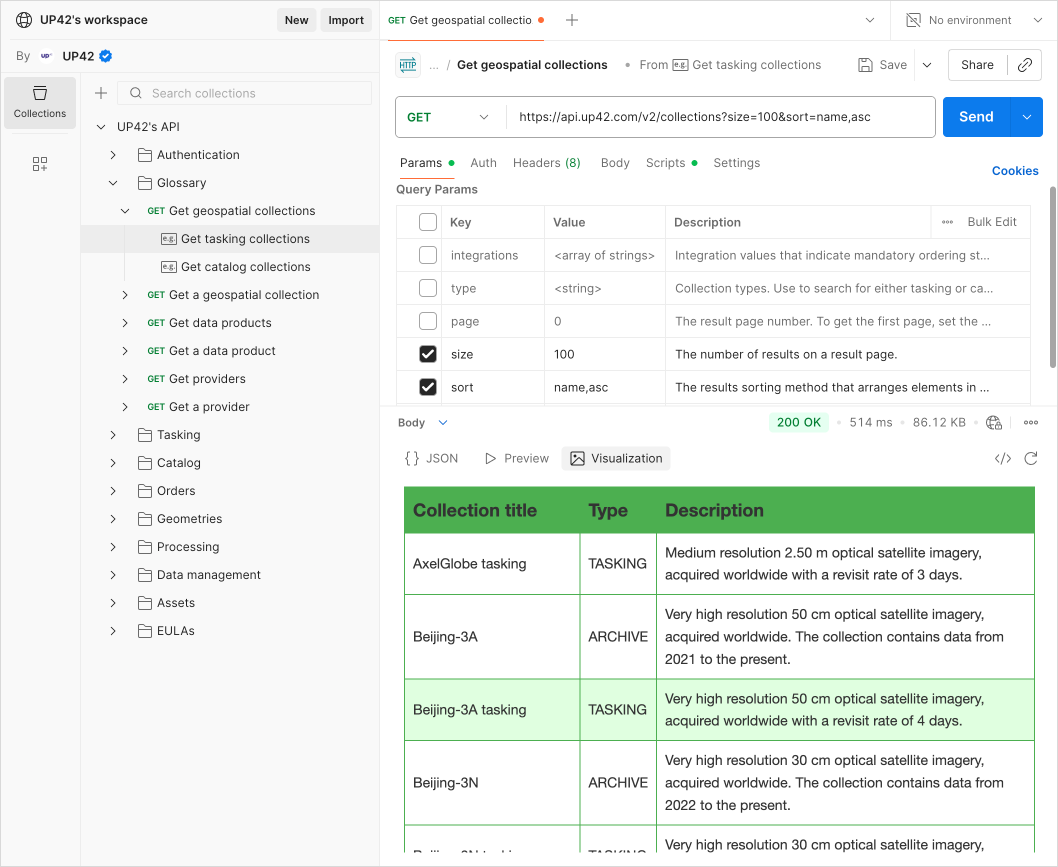Open the response more options ellipsis
This screenshot has width=1058, height=867.
pos(1030,422)
